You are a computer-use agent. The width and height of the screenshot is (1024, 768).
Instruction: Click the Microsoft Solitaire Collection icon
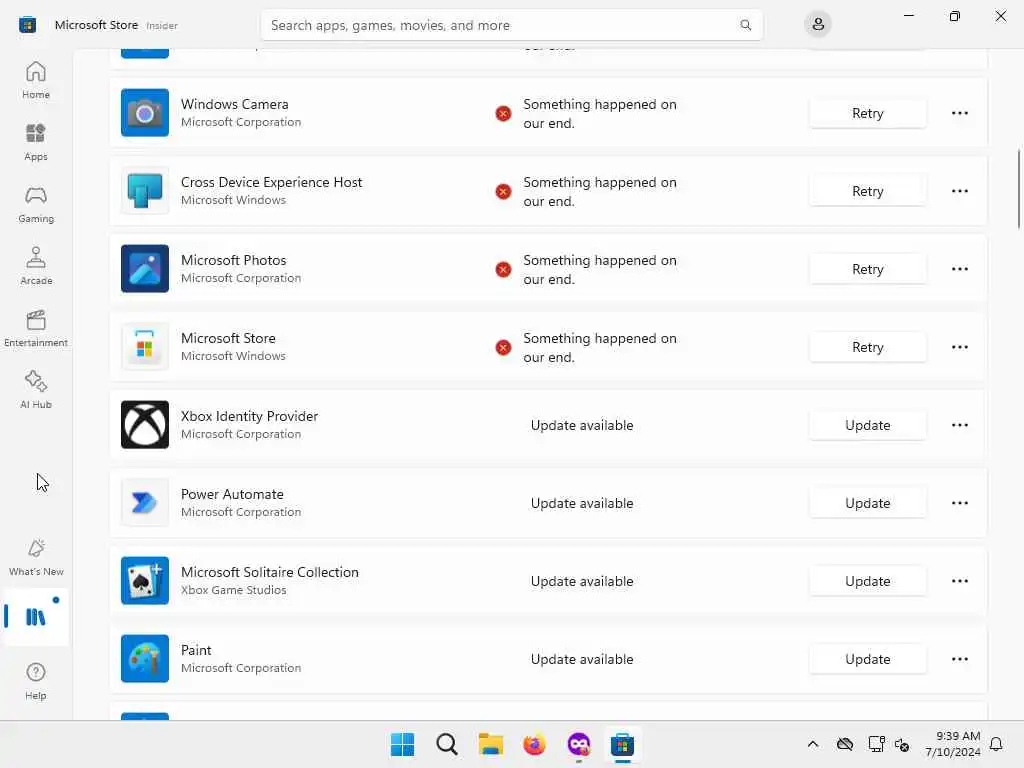tap(145, 581)
